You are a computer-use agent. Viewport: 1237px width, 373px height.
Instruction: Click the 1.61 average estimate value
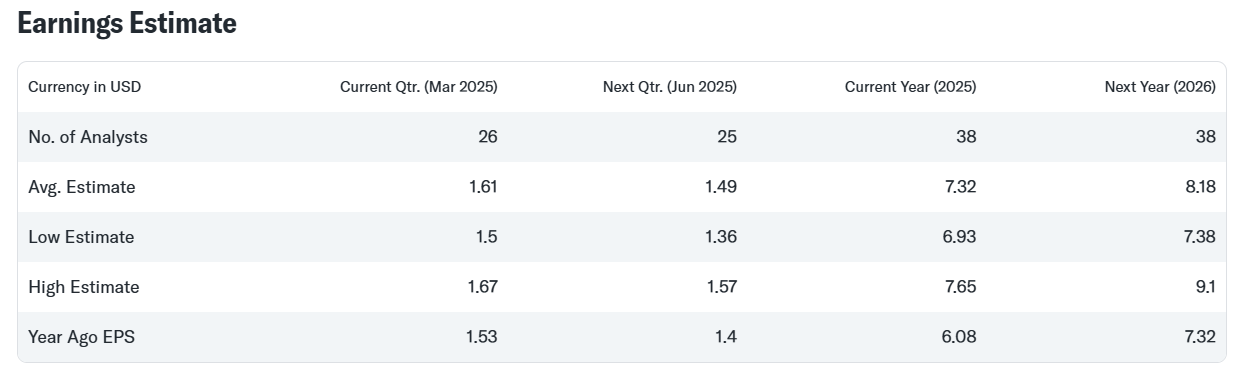coord(483,187)
